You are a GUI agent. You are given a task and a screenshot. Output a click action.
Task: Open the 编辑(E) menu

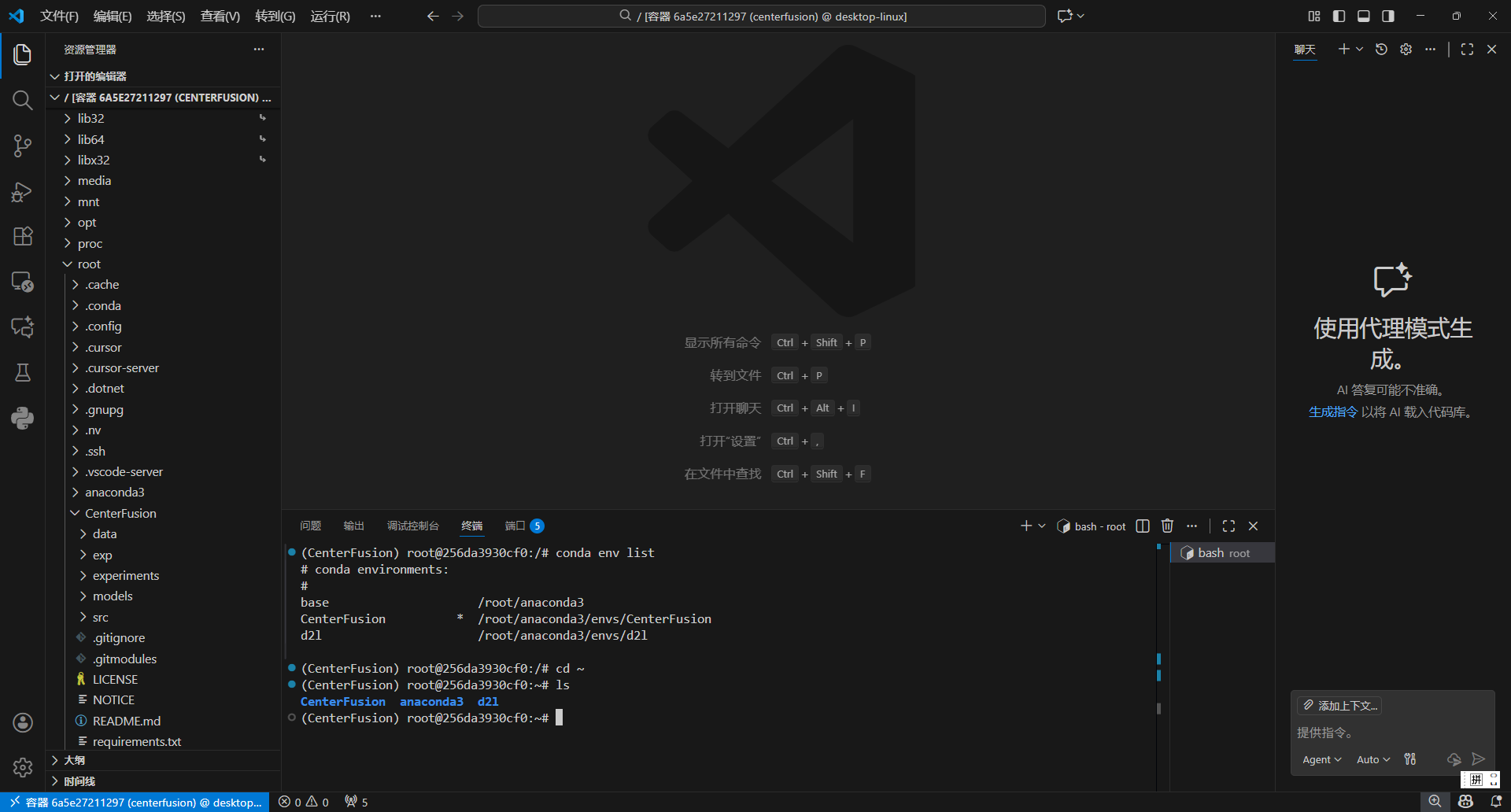click(x=113, y=16)
